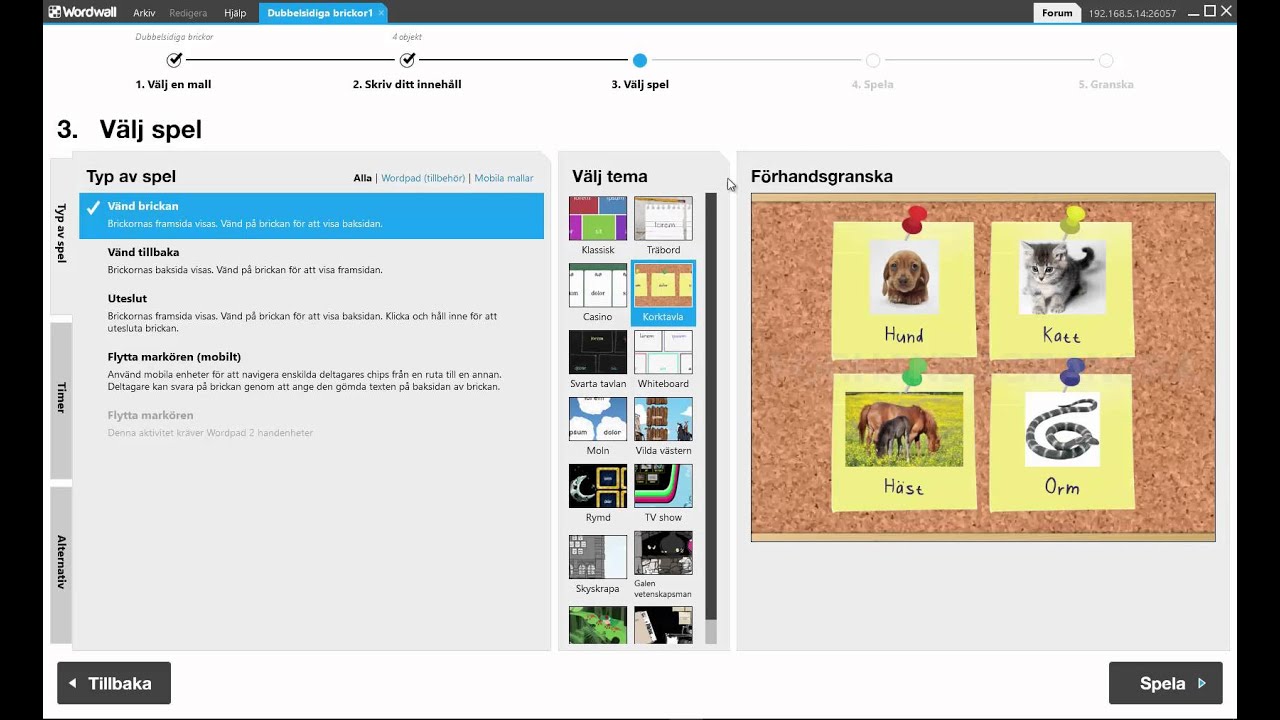Image resolution: width=1280 pixels, height=720 pixels.
Task: Pick the Skyskrapa theme thumbnail
Action: point(598,556)
